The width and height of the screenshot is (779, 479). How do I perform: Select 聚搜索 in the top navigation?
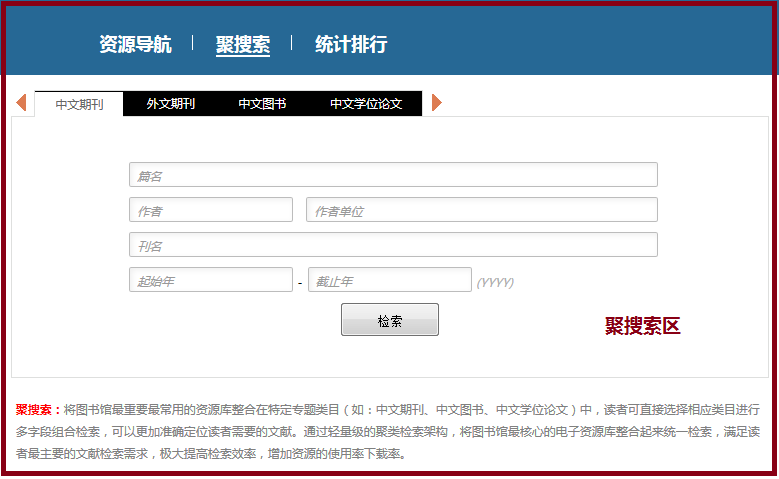point(242,44)
